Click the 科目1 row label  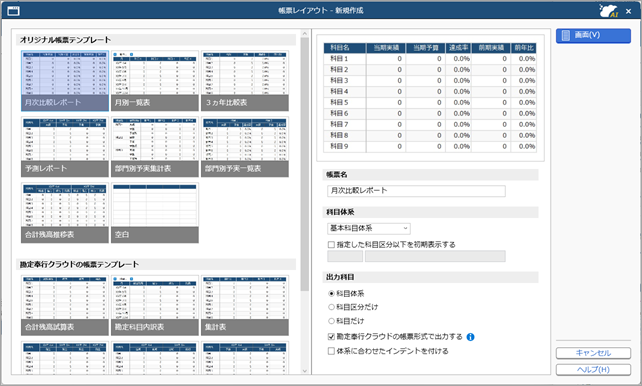[x=339, y=59]
